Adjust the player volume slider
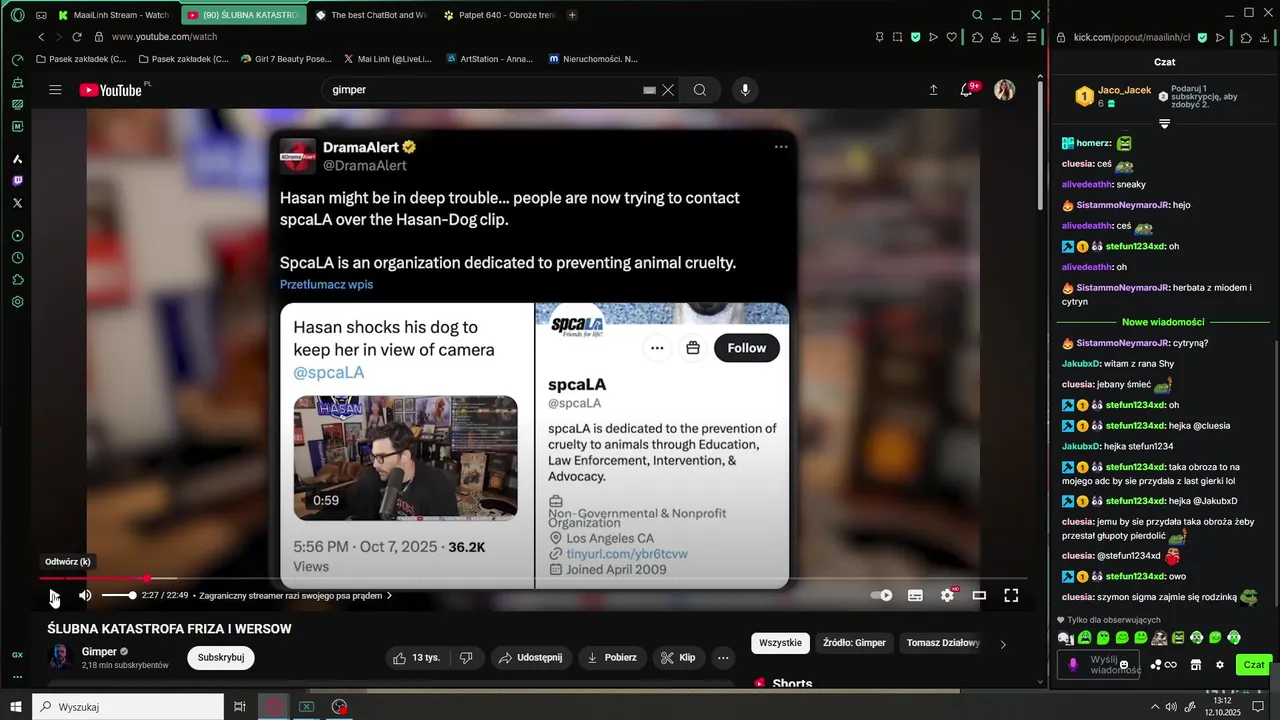 tap(118, 595)
